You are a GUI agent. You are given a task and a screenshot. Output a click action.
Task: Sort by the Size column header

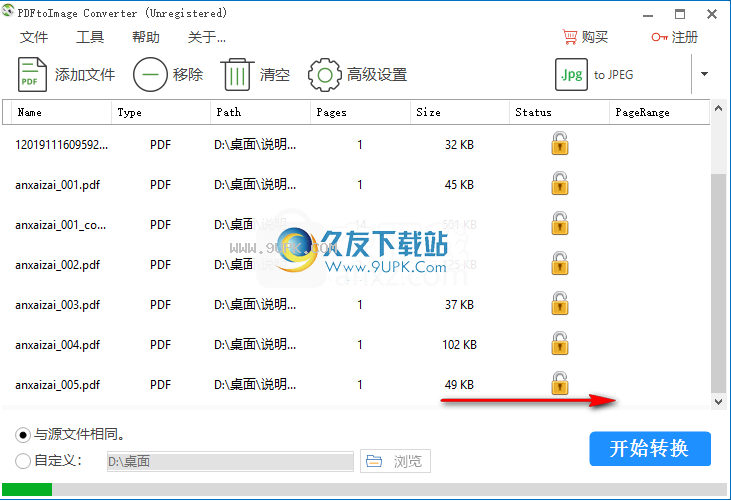click(x=460, y=112)
